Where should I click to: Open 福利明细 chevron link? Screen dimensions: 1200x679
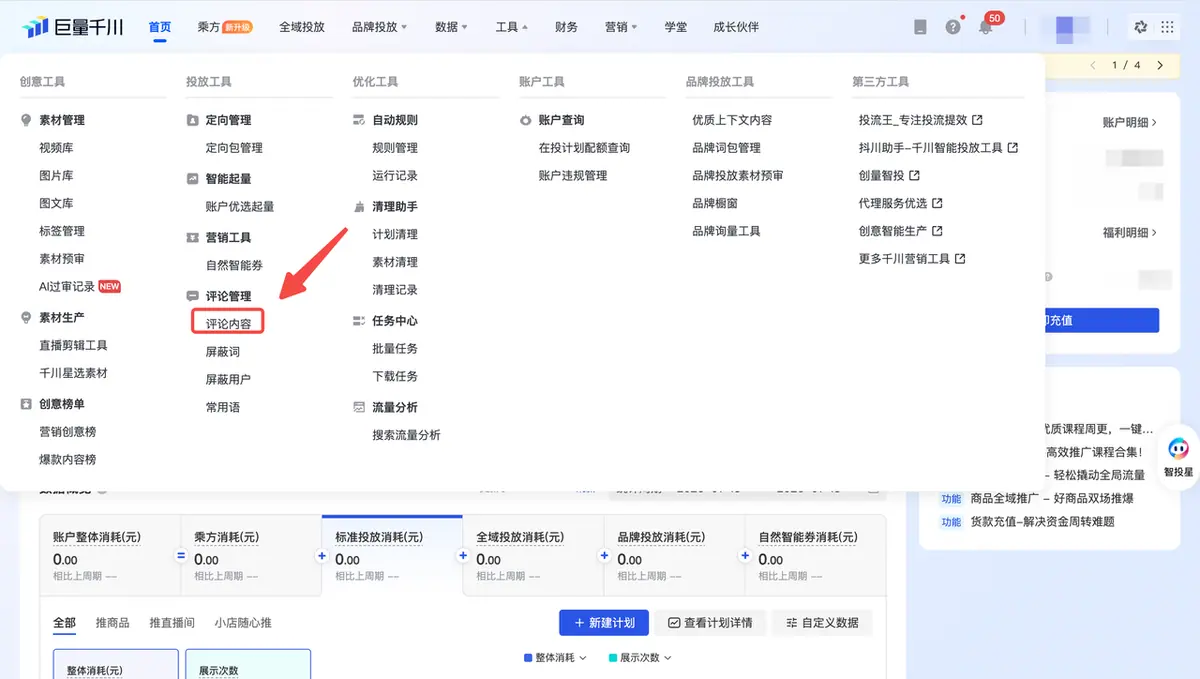1129,232
